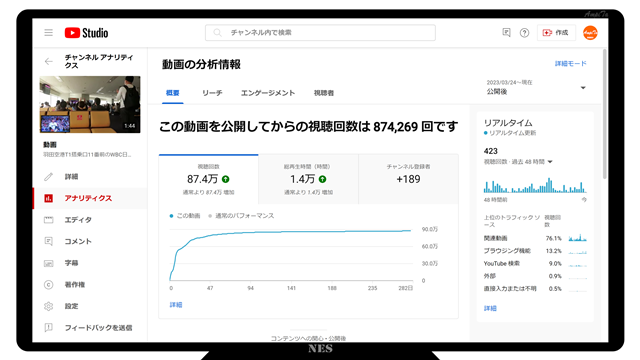Open the hamburger navigation menu
This screenshot has width=640, height=360.
[49, 33]
